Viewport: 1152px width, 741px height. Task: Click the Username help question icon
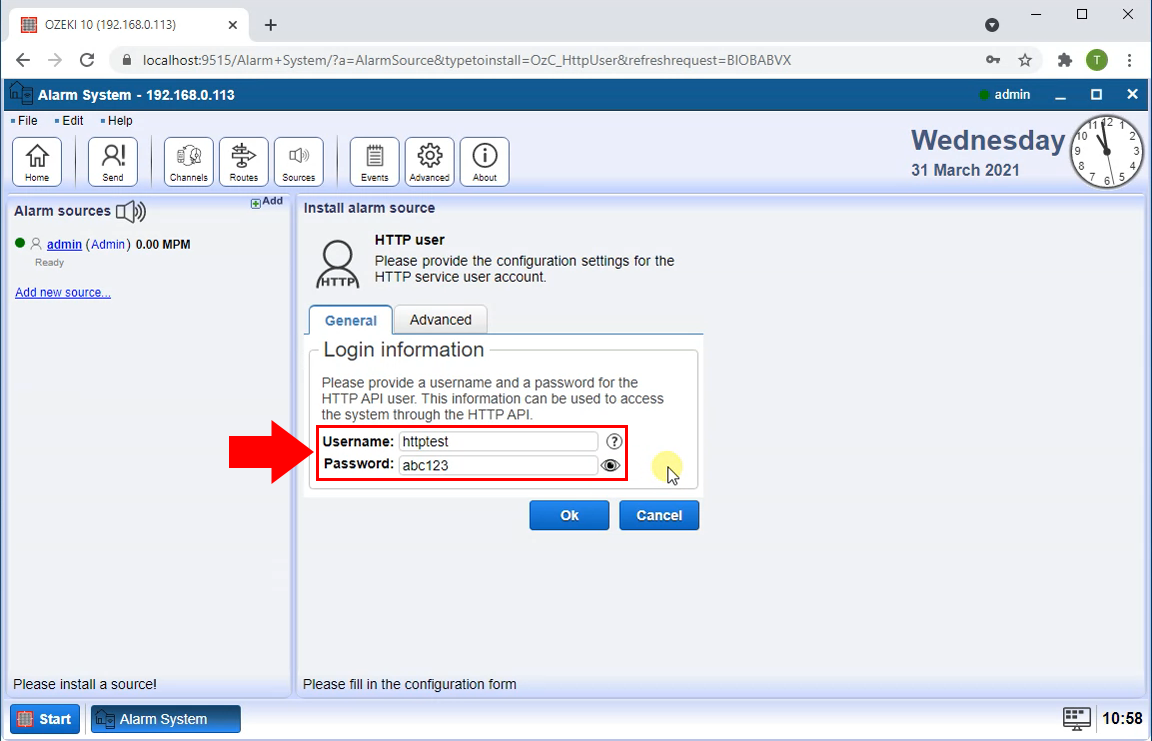pos(614,441)
